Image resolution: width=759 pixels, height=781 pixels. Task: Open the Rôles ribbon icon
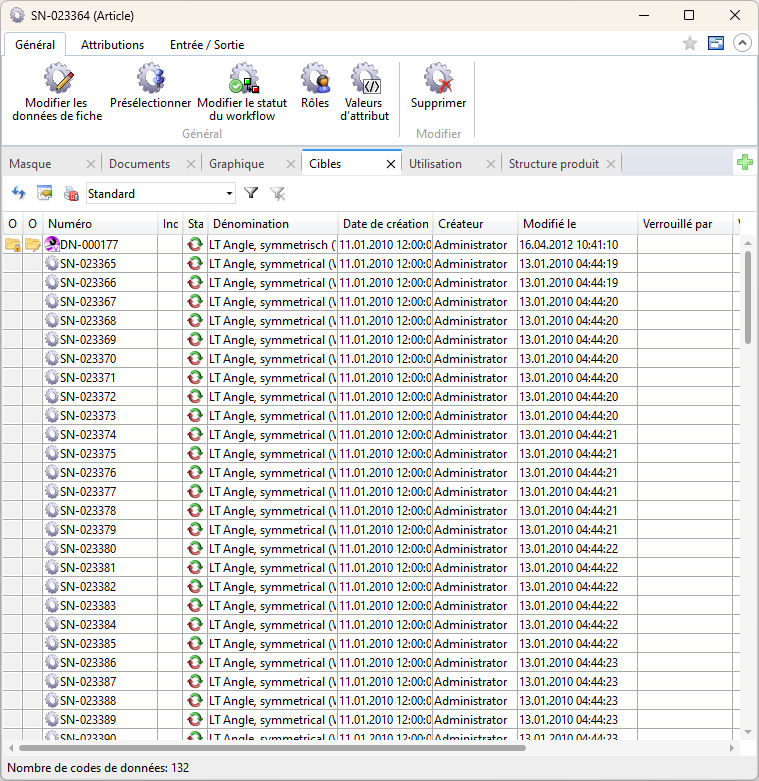click(x=315, y=79)
